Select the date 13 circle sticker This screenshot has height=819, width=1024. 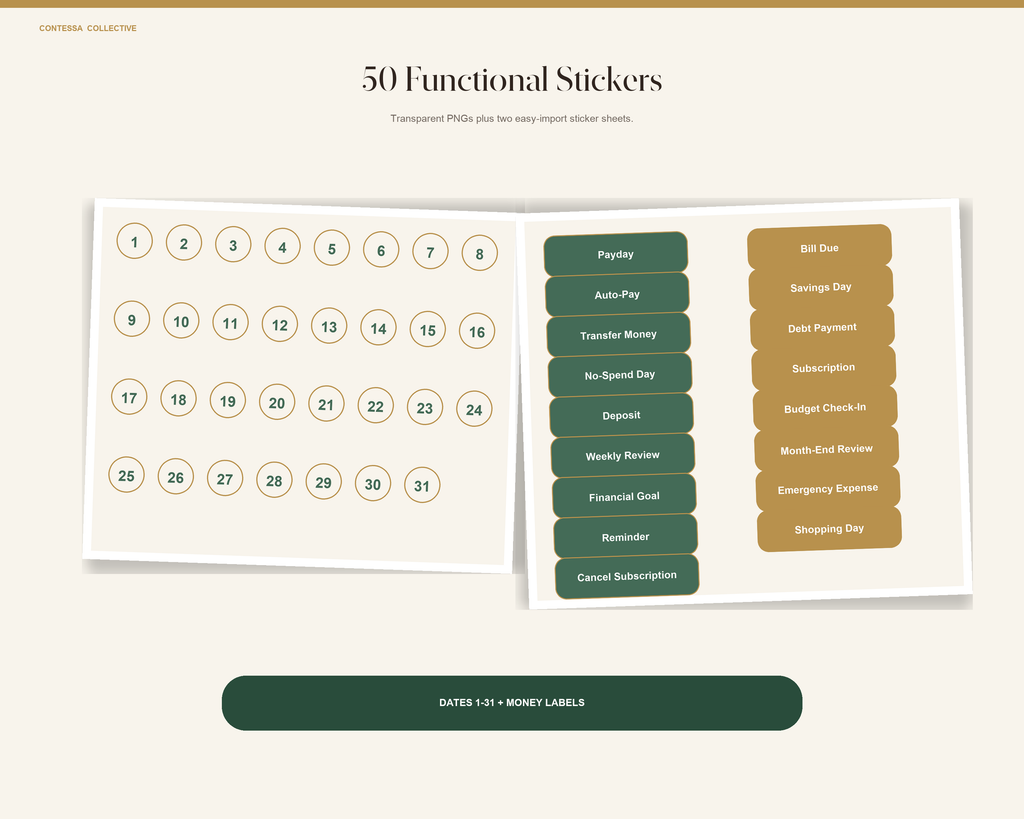(329, 326)
